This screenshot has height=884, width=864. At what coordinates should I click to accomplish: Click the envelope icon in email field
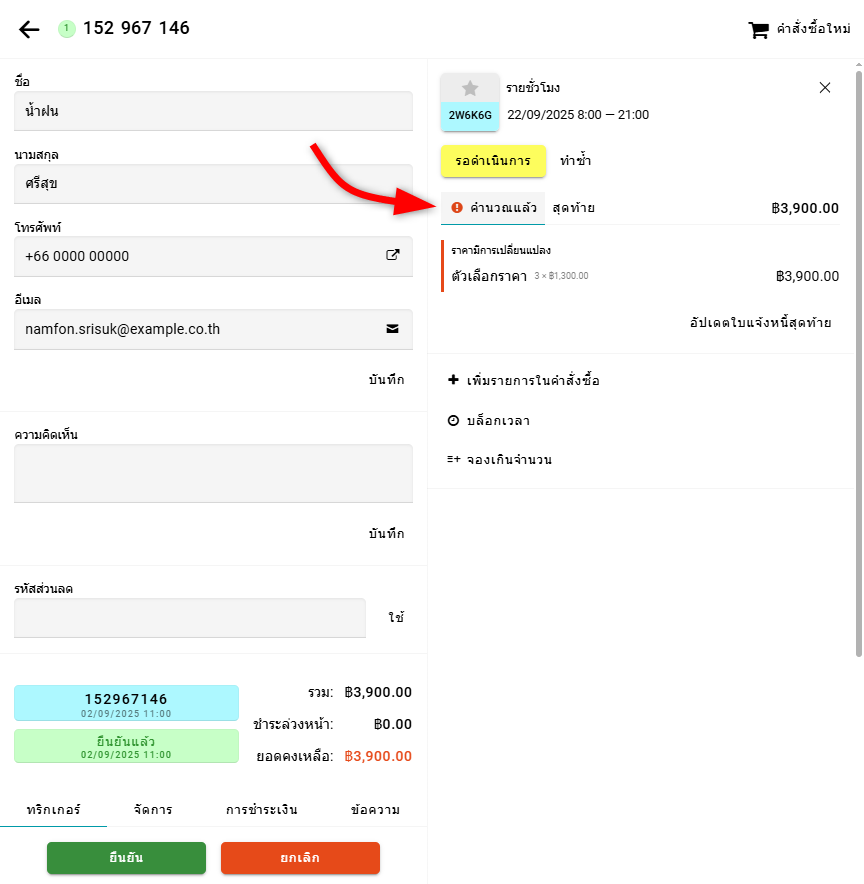393,327
